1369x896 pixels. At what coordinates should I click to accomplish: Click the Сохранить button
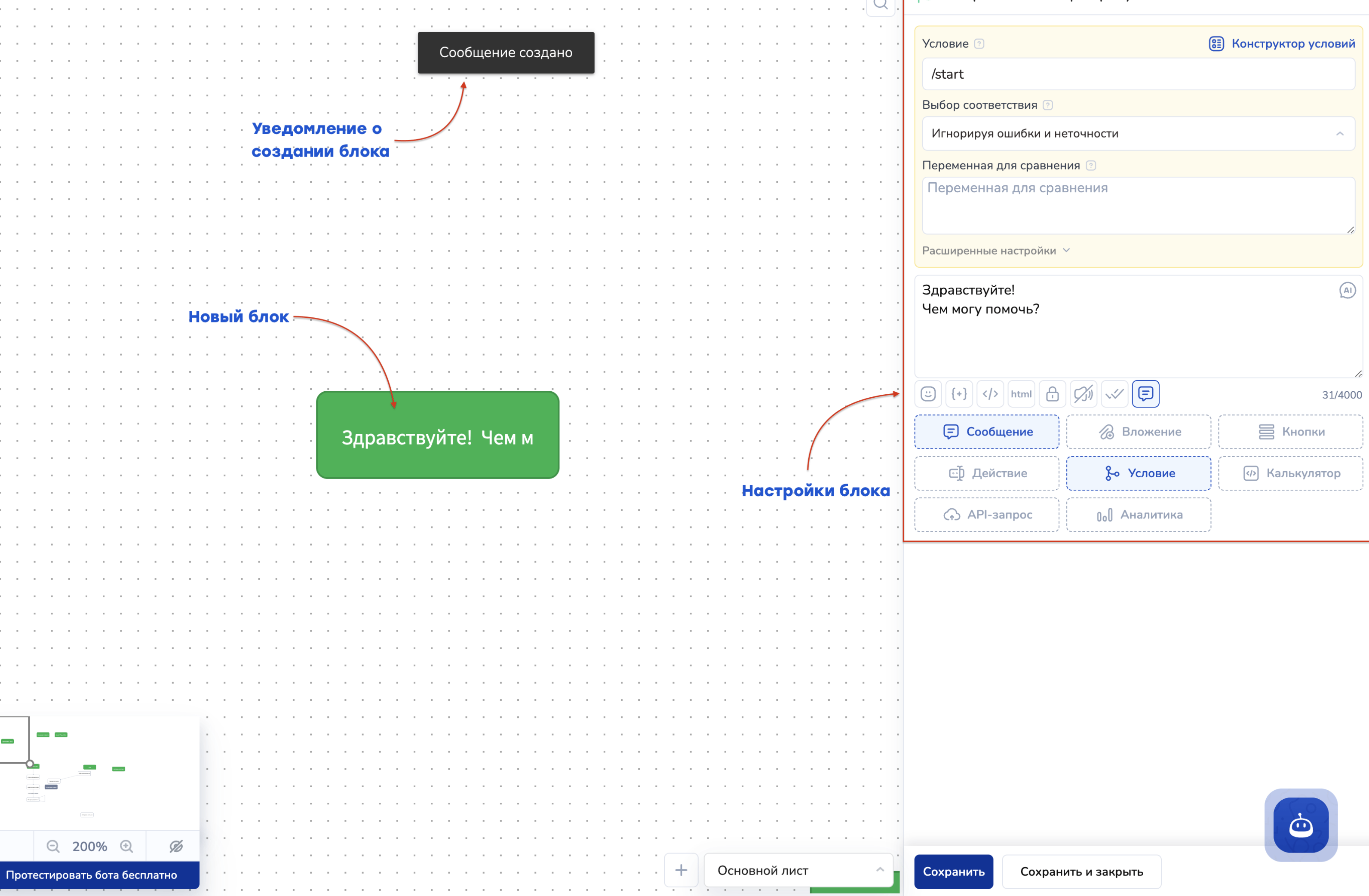[953, 871]
